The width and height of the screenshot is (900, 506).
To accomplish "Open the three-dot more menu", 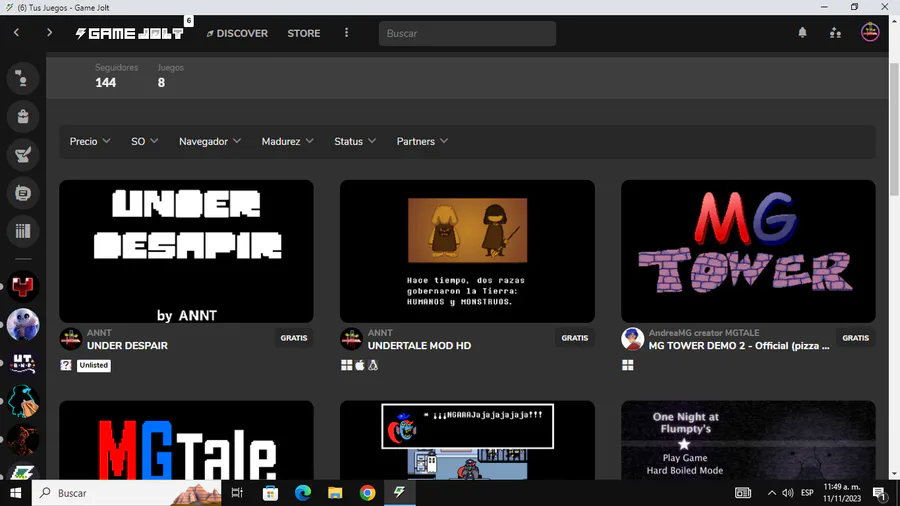I will tap(346, 33).
